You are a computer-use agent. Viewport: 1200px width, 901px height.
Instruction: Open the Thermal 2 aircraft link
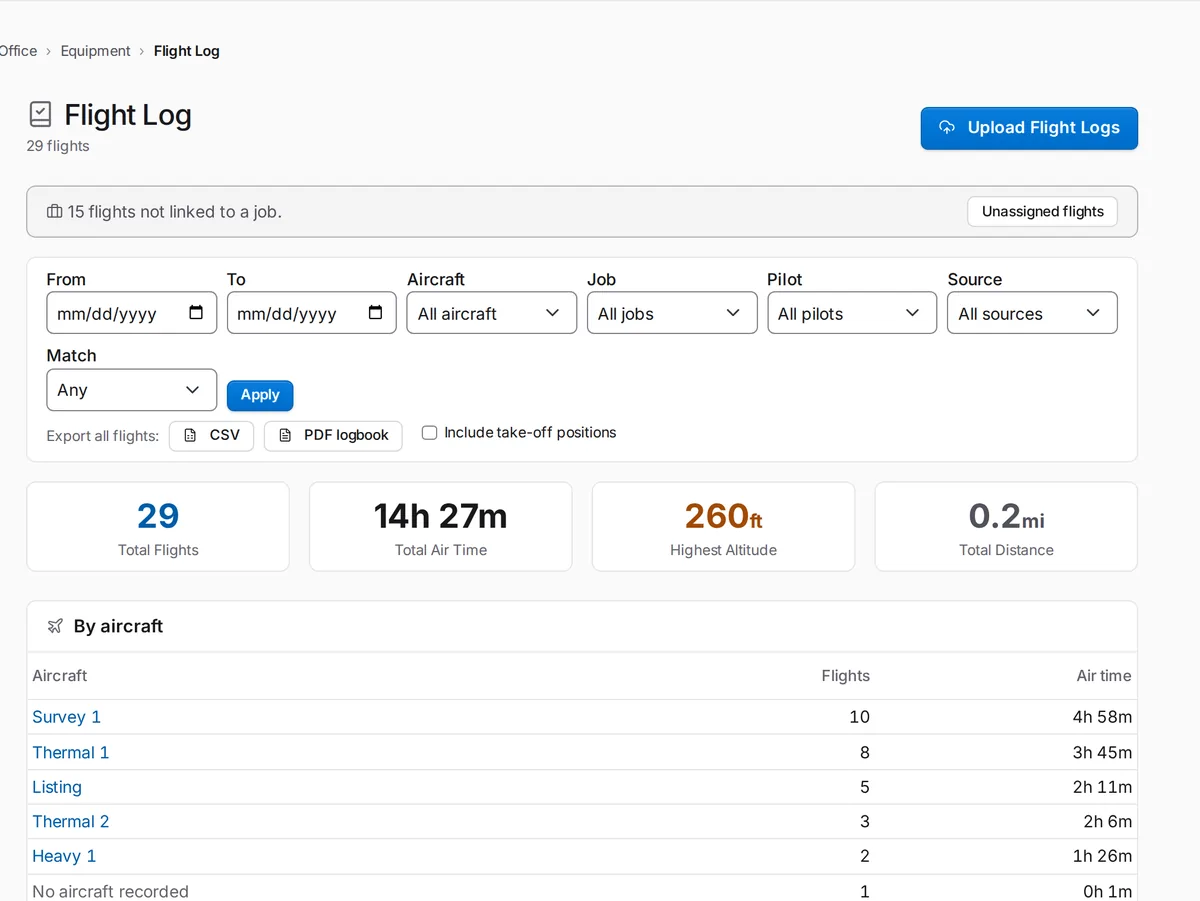pyautogui.click(x=70, y=822)
